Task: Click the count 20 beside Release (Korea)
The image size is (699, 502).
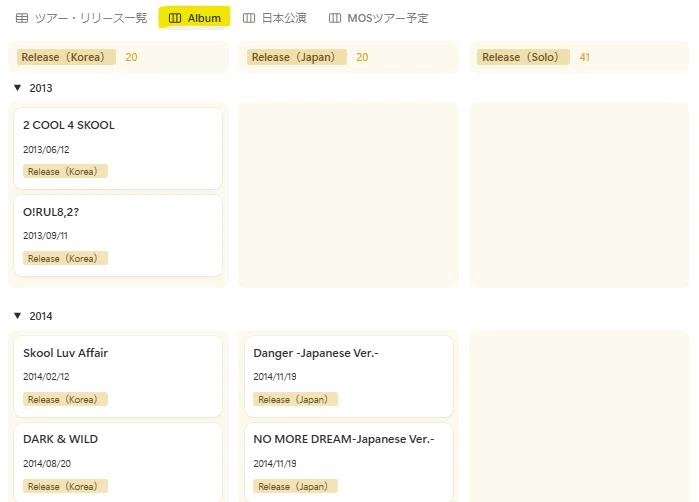Action: point(131,57)
